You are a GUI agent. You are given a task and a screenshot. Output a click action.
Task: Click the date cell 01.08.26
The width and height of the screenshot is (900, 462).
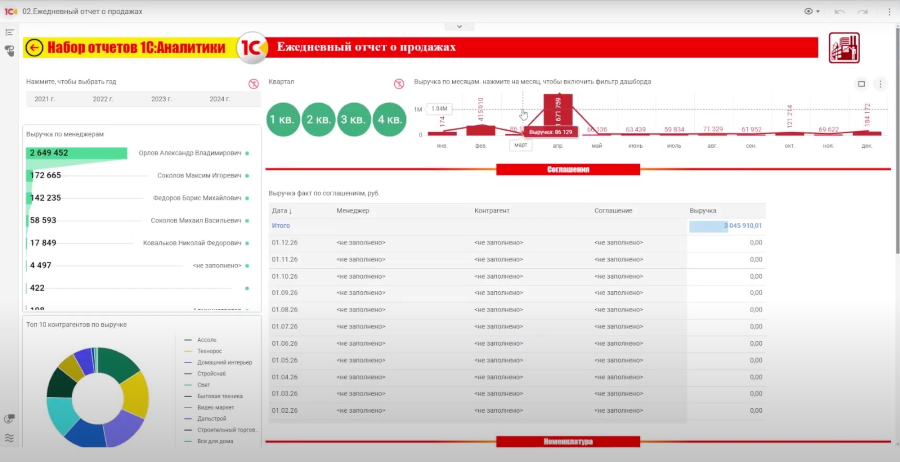pyautogui.click(x=285, y=310)
